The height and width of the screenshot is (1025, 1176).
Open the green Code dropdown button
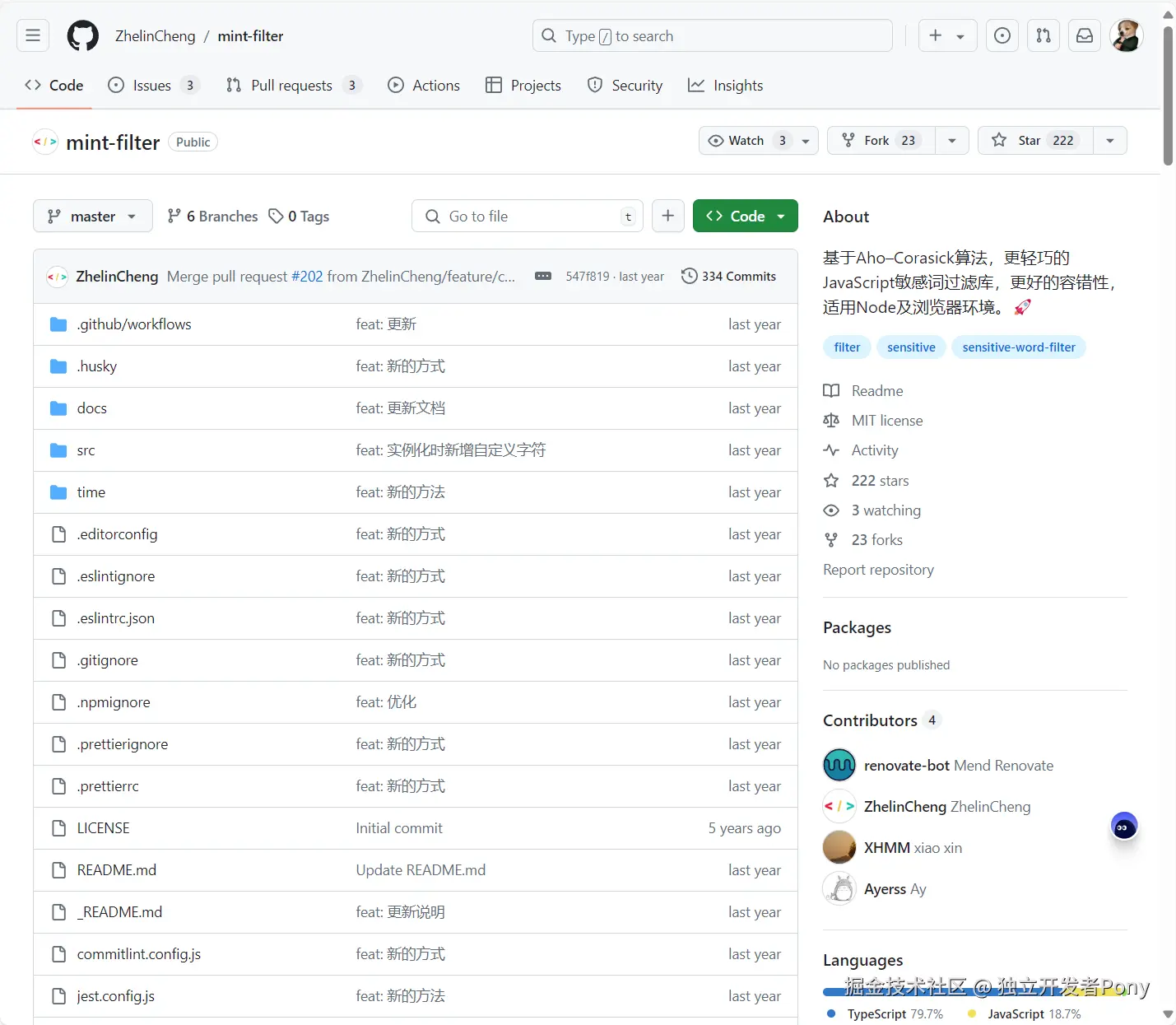(746, 216)
